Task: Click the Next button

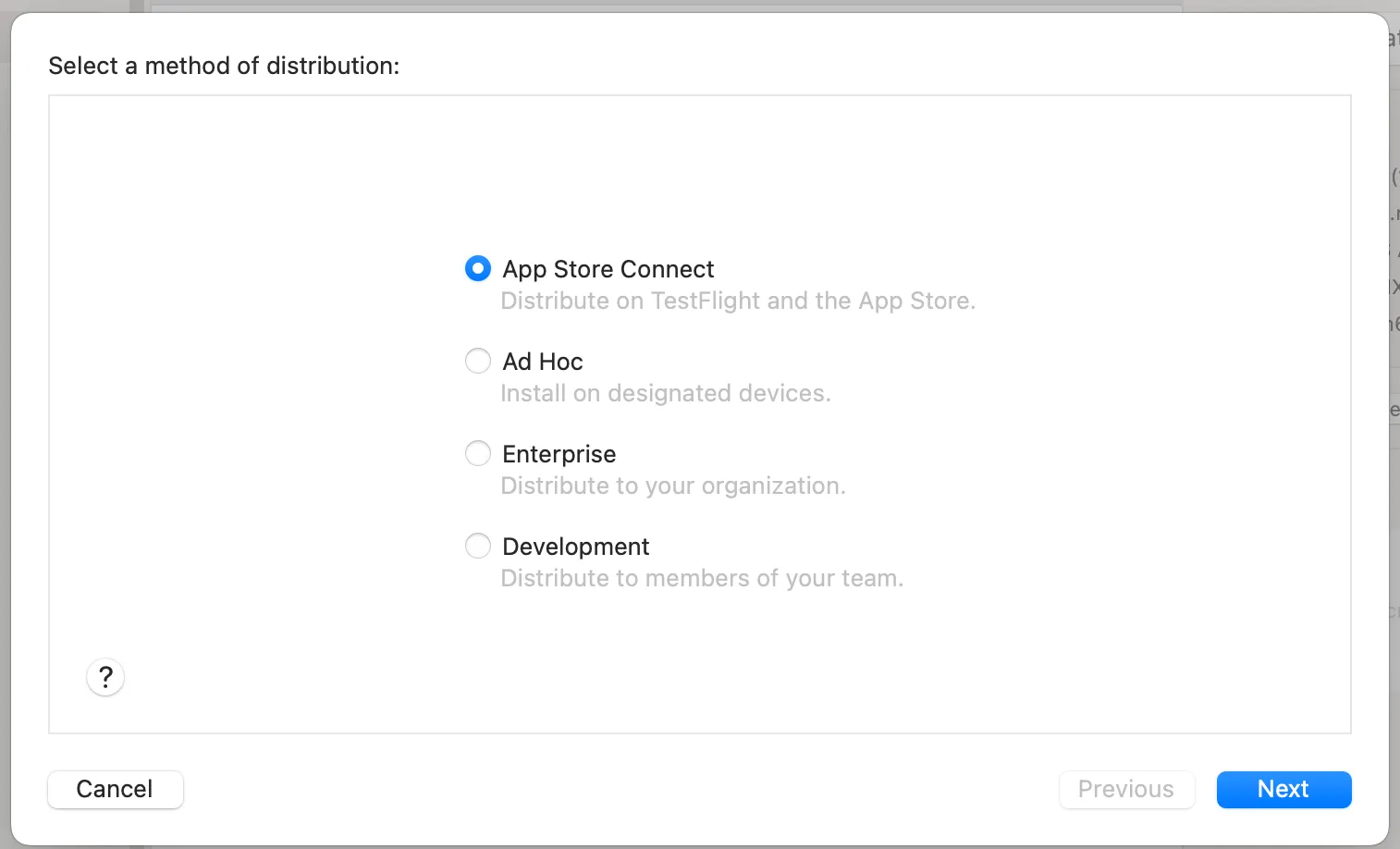Action: coord(1283,789)
